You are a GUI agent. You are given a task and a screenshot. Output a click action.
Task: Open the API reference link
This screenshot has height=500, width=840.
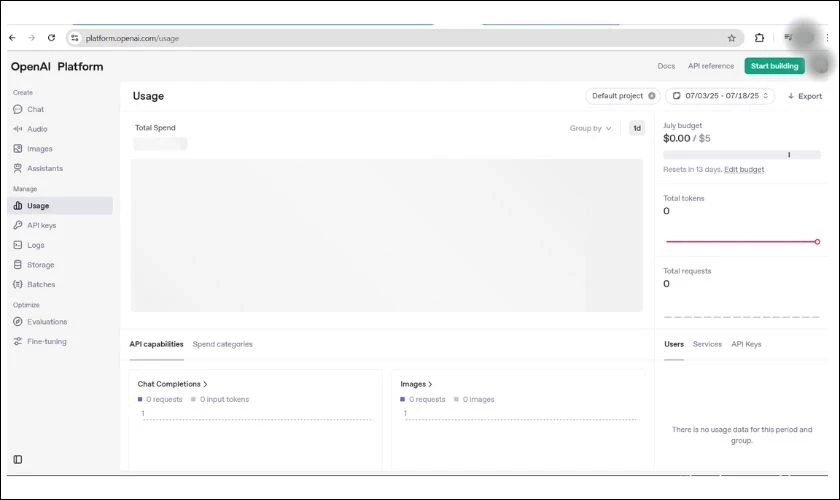pos(711,66)
